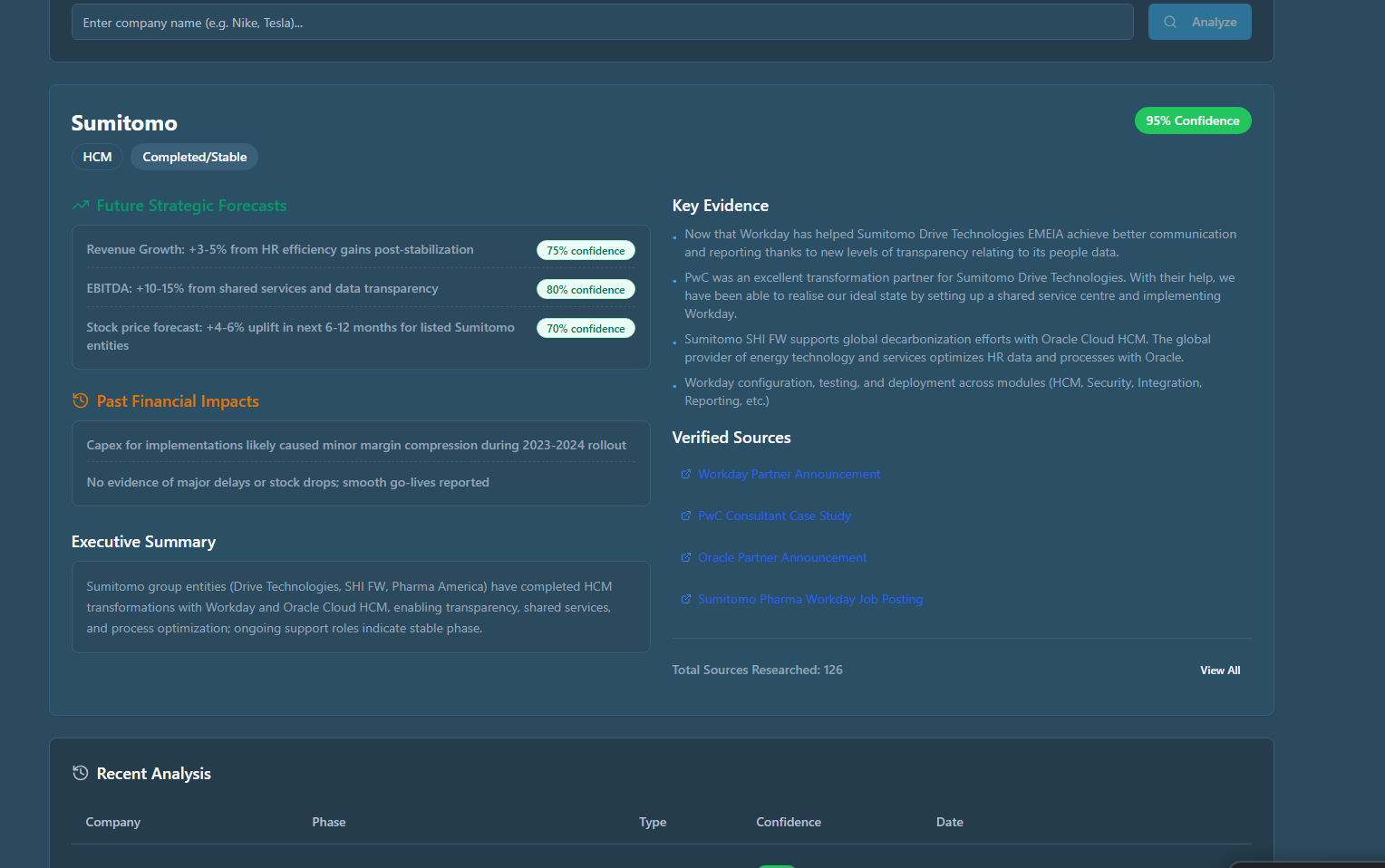
Task: Click the trending arrow icon beside Future Strategic Forecasts
Action: pyautogui.click(x=81, y=206)
